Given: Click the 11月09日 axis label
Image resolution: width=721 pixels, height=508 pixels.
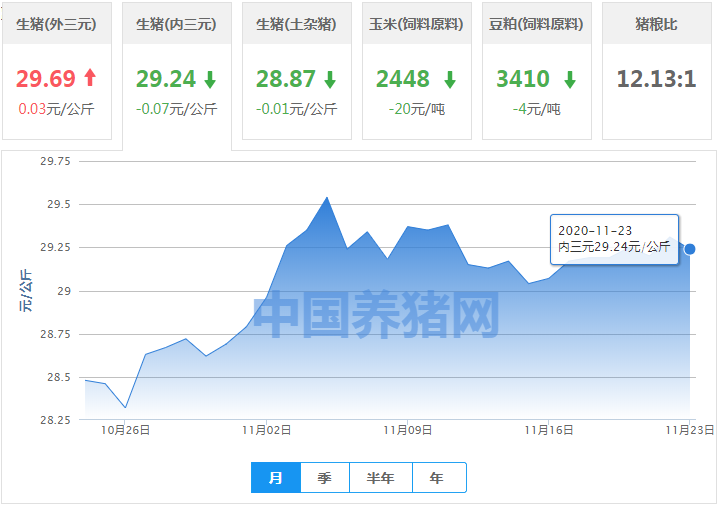Looking at the screenshot, I should coord(408,430).
